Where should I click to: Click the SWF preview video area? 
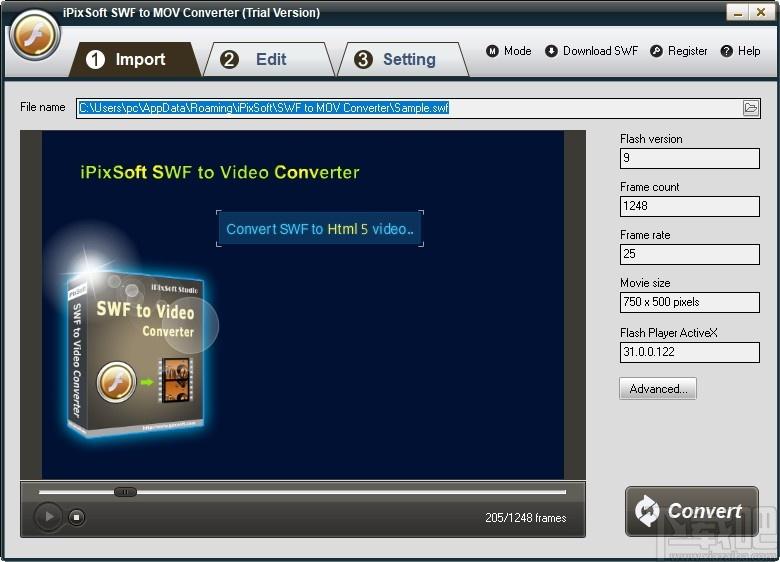pos(303,305)
